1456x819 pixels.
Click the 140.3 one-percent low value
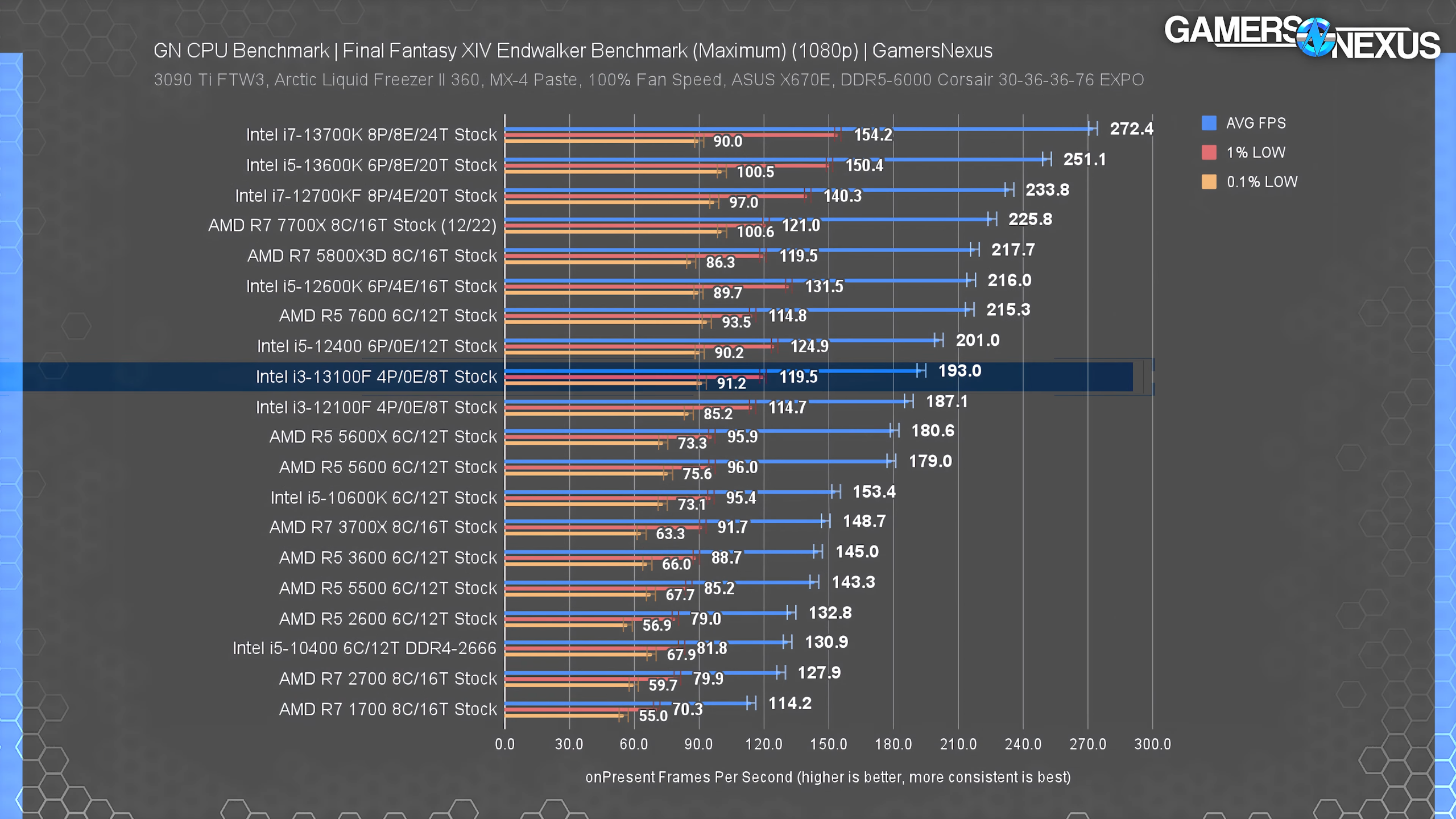(842, 196)
